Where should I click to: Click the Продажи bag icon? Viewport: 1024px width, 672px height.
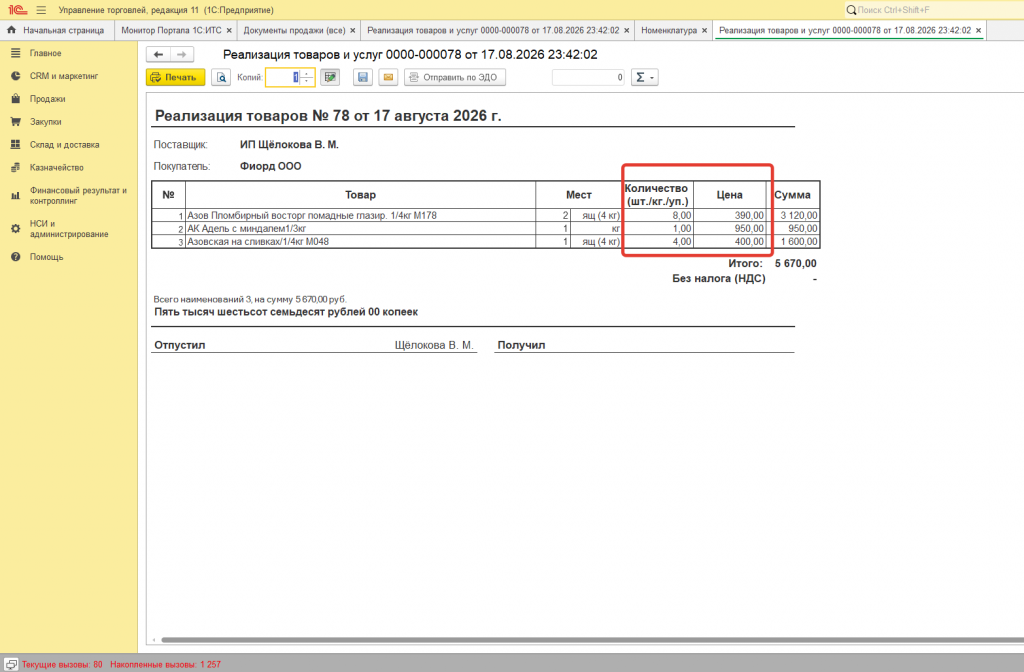[x=16, y=99]
